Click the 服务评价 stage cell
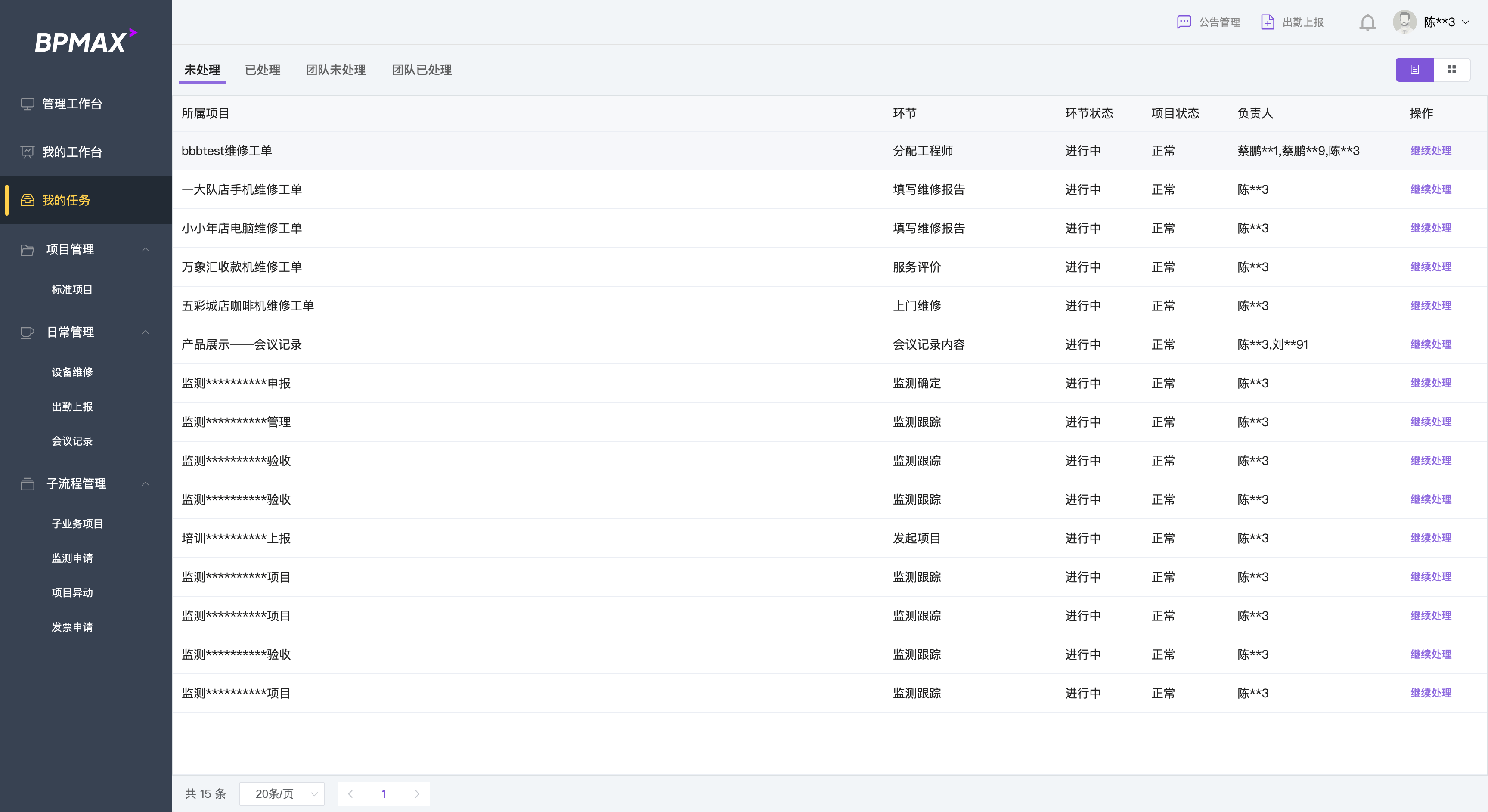The height and width of the screenshot is (812, 1488). pyautogui.click(x=917, y=267)
